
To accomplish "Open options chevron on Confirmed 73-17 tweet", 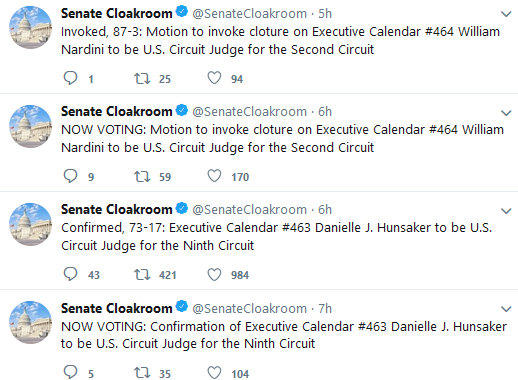I will tap(506, 211).
